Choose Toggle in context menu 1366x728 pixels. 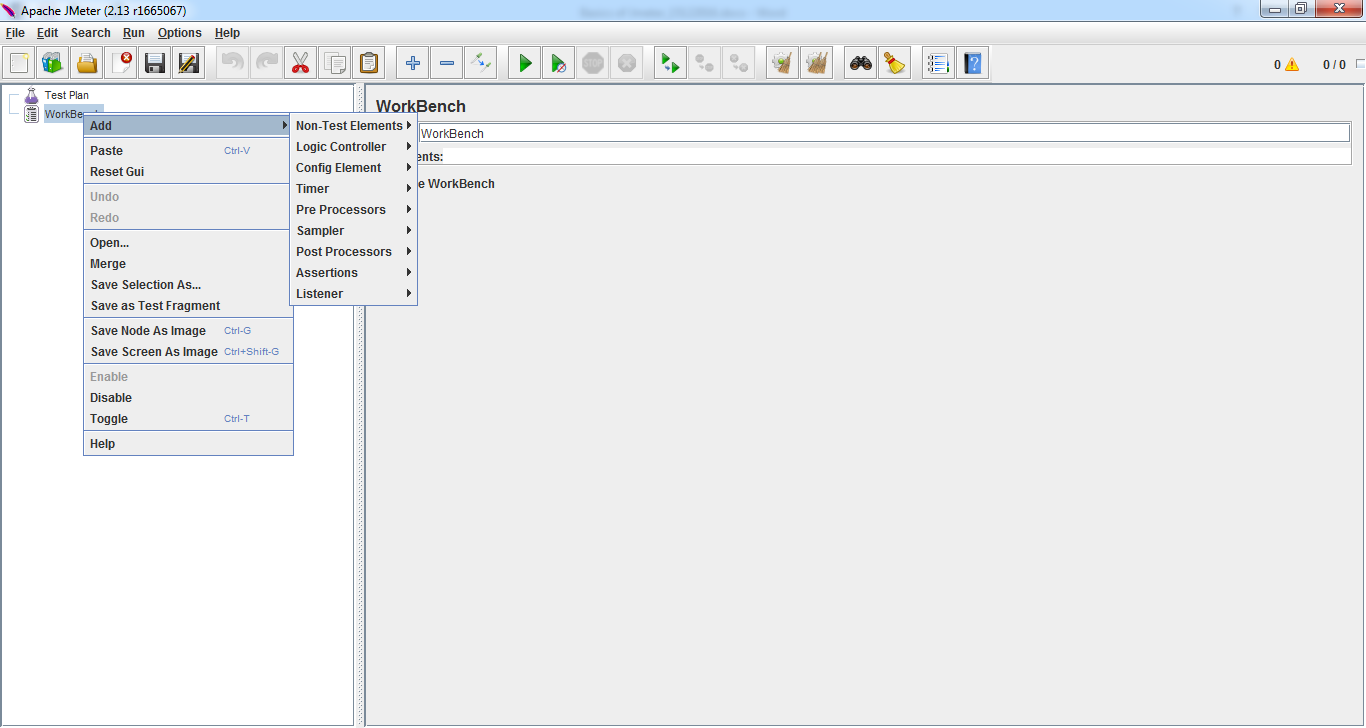pos(188,419)
